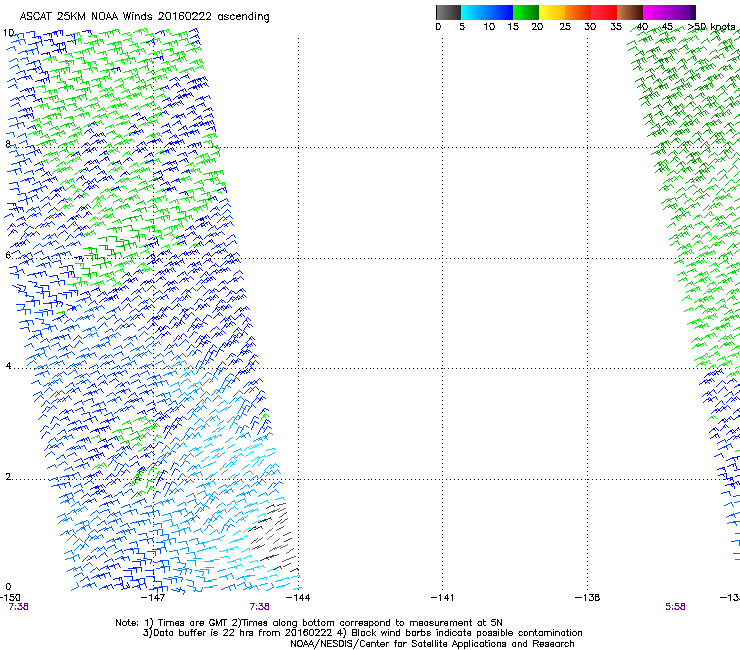
Task: Click latitude label '10' on left axis
Action: (8, 33)
